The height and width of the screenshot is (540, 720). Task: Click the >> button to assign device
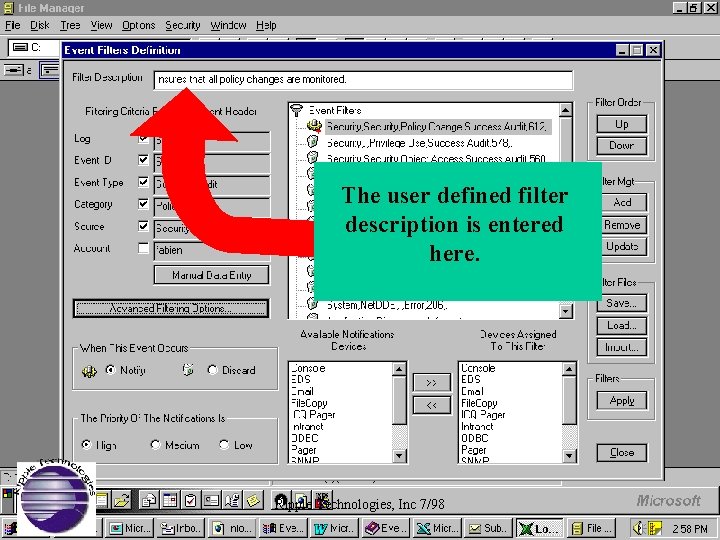click(432, 383)
